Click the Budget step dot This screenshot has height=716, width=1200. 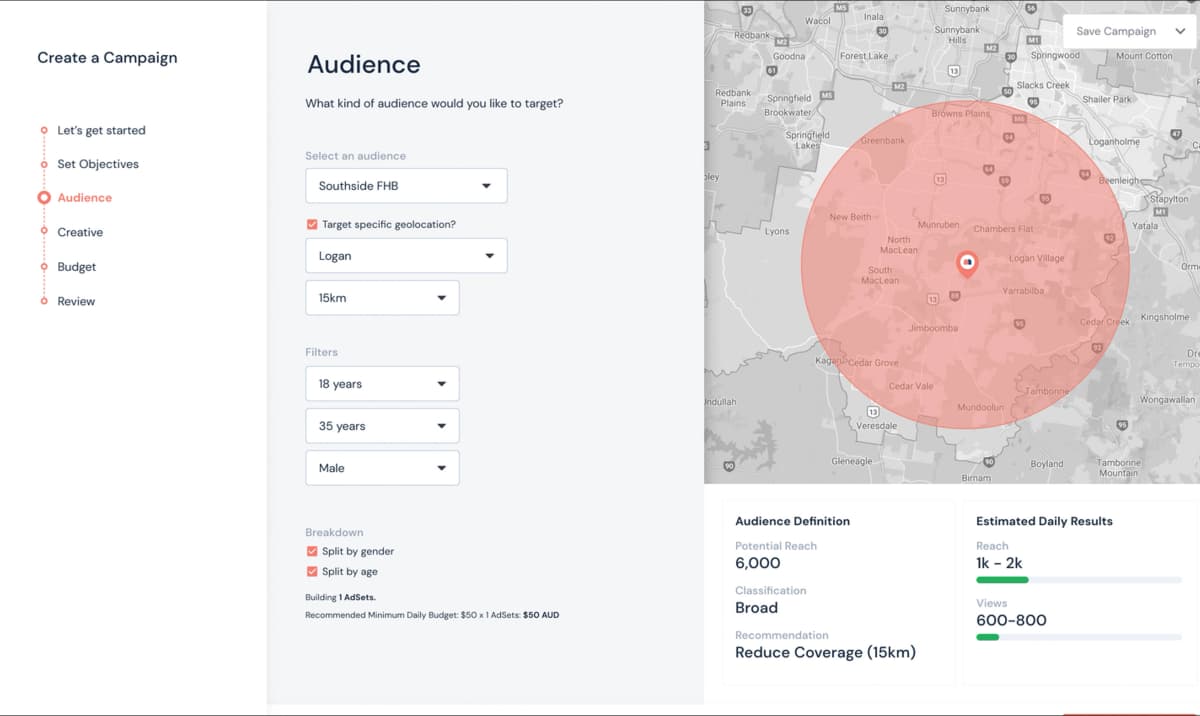[x=44, y=267]
